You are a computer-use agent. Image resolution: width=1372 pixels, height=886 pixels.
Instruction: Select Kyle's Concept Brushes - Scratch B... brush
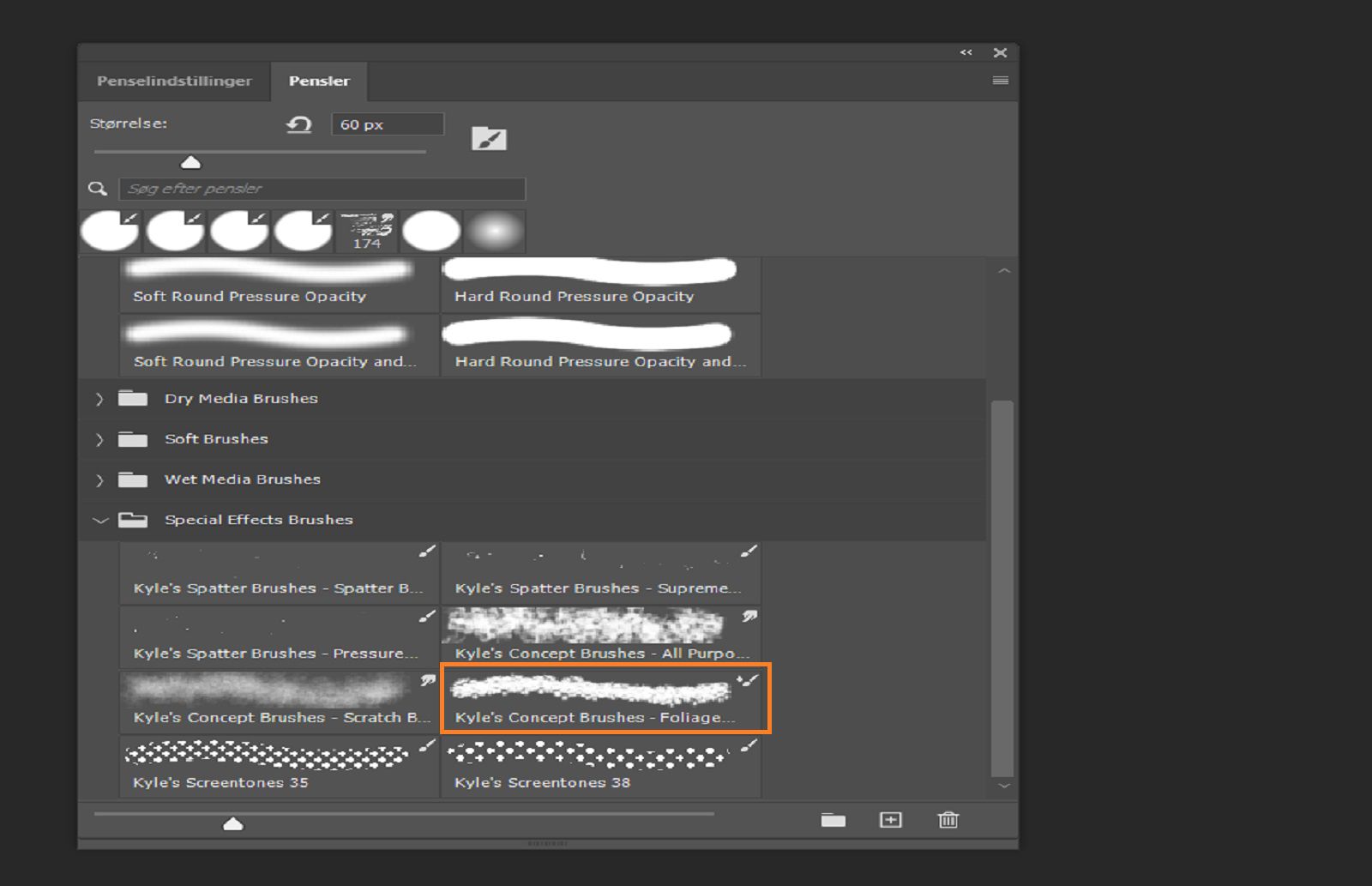[x=279, y=702]
